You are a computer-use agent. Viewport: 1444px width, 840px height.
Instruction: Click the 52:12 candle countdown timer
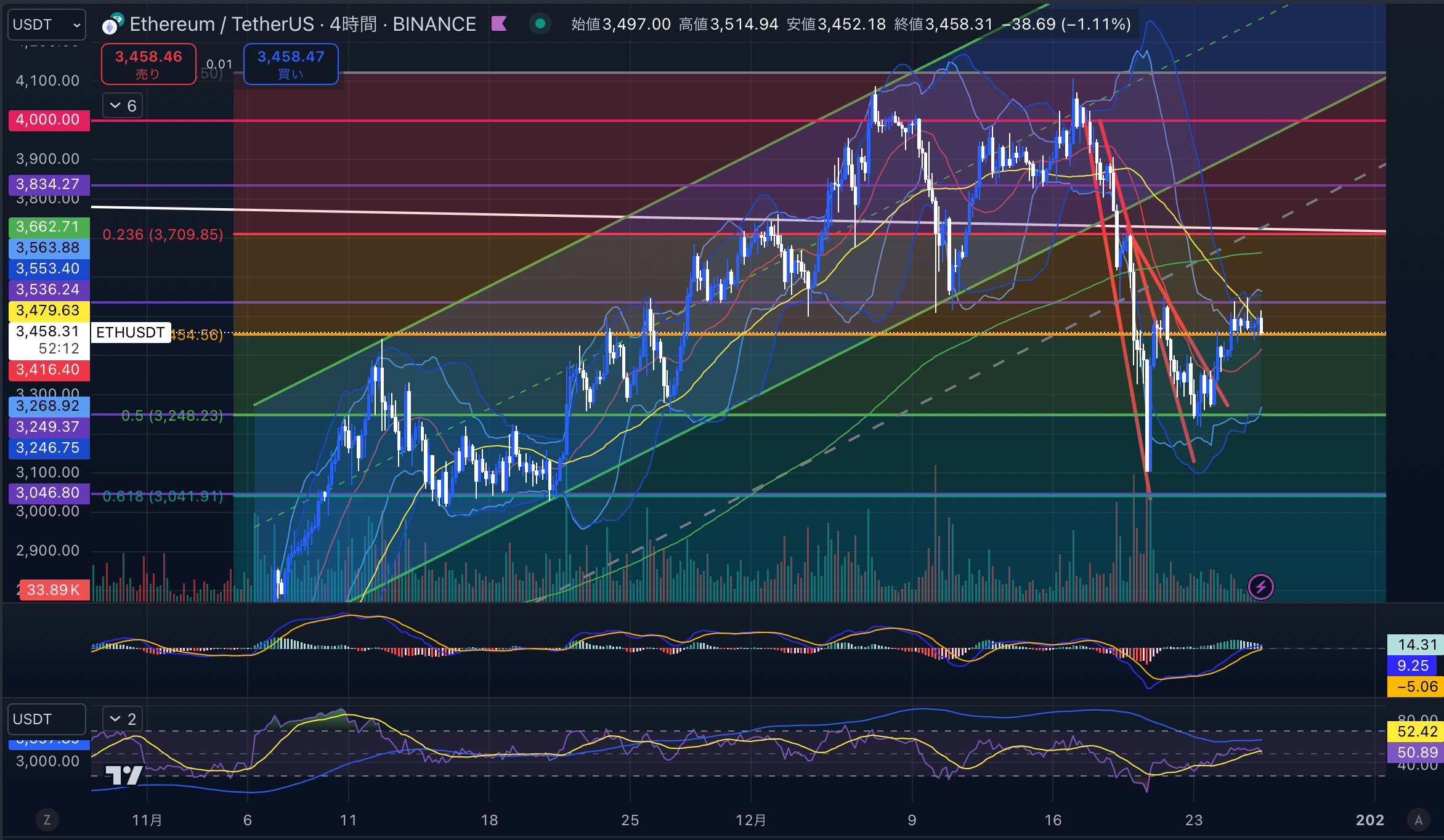pos(59,349)
